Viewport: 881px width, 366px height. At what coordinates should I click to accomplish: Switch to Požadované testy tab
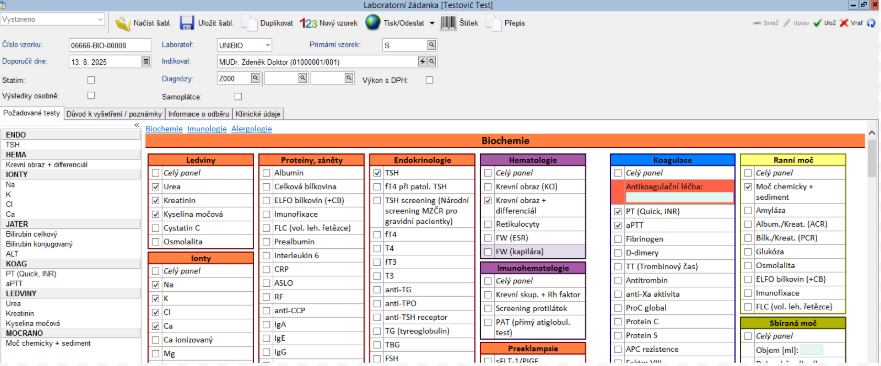[31, 113]
